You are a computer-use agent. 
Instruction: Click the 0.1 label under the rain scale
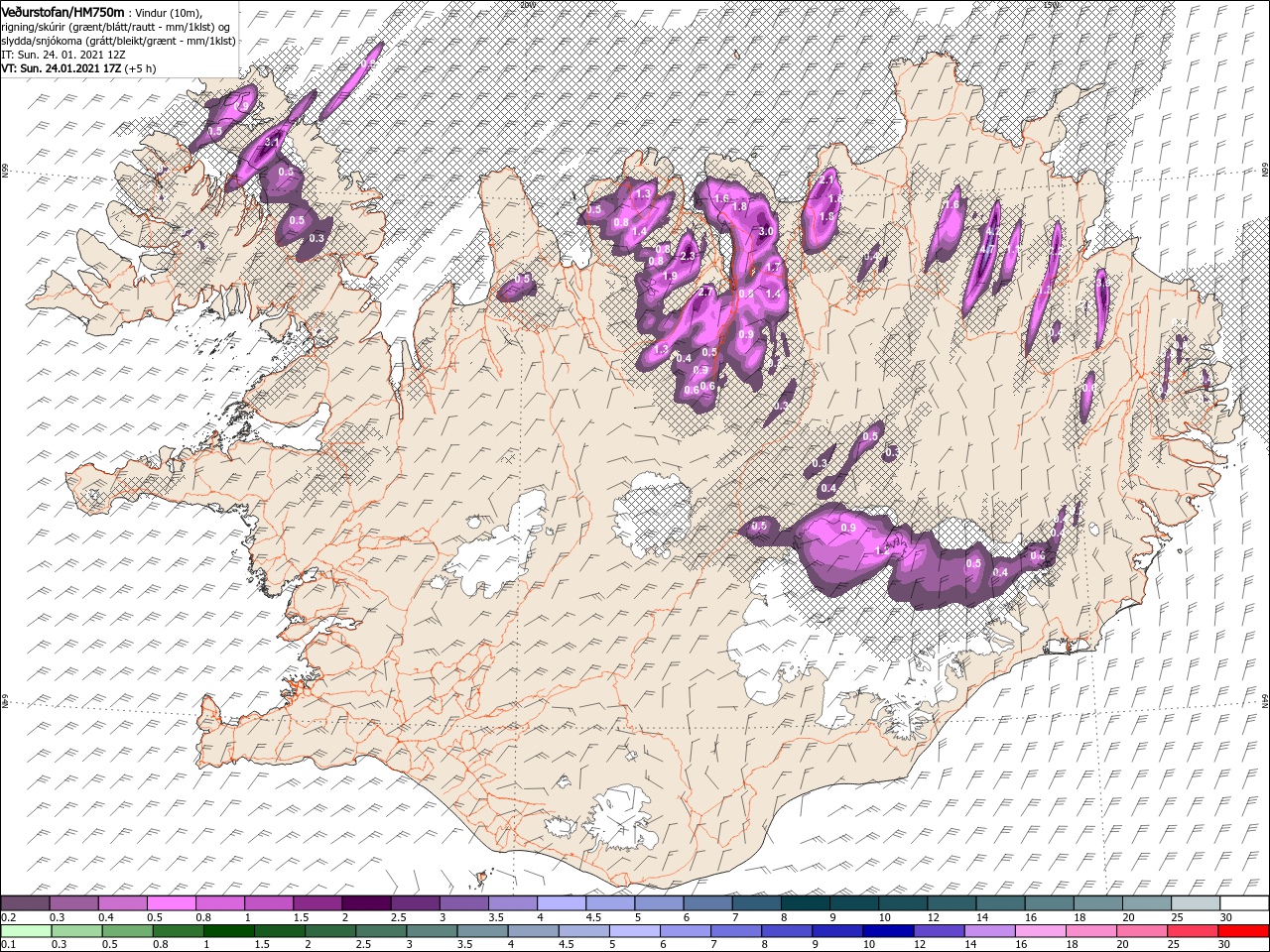click(9, 945)
